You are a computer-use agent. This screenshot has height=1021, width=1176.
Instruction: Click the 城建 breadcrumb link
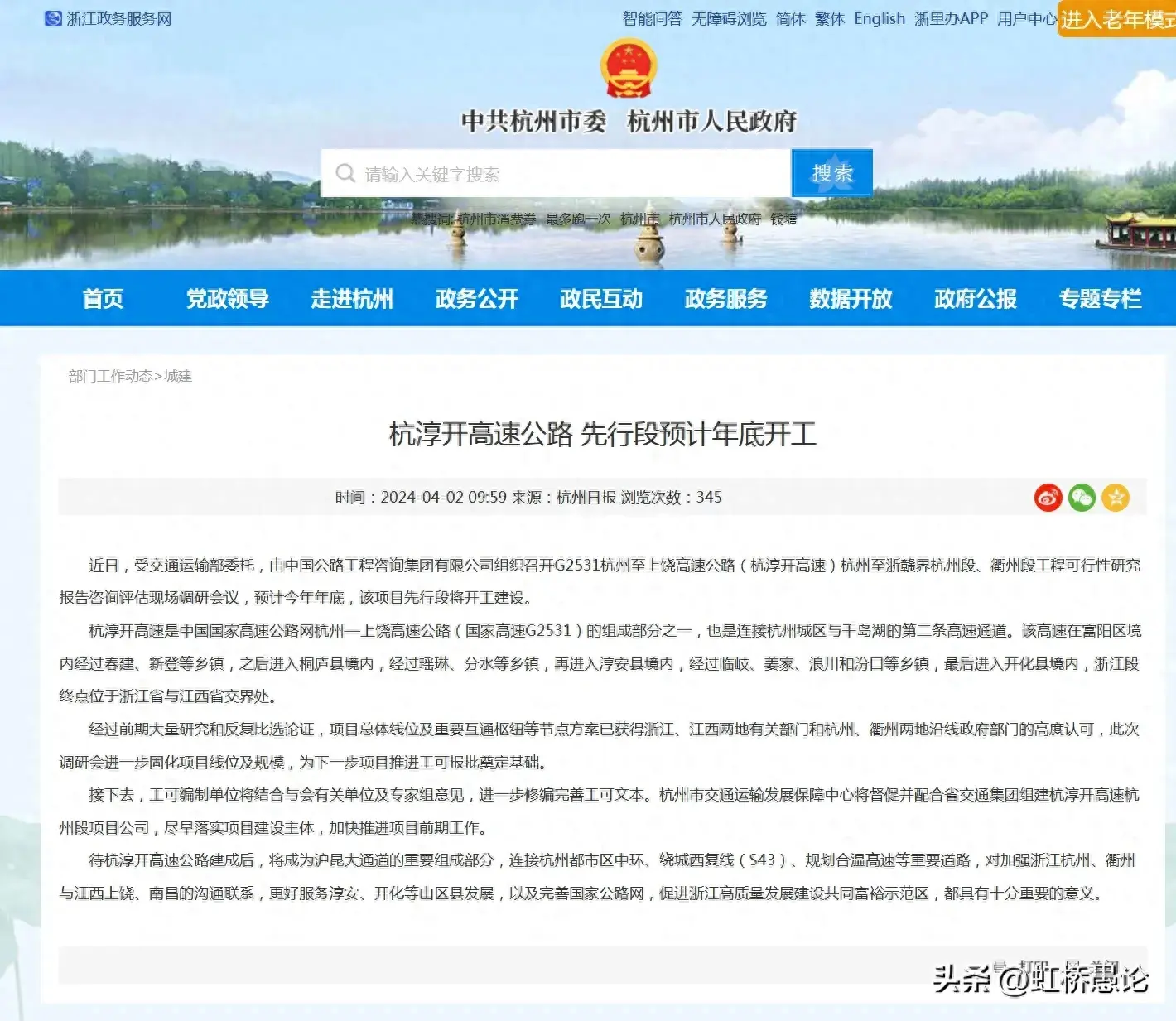178,376
